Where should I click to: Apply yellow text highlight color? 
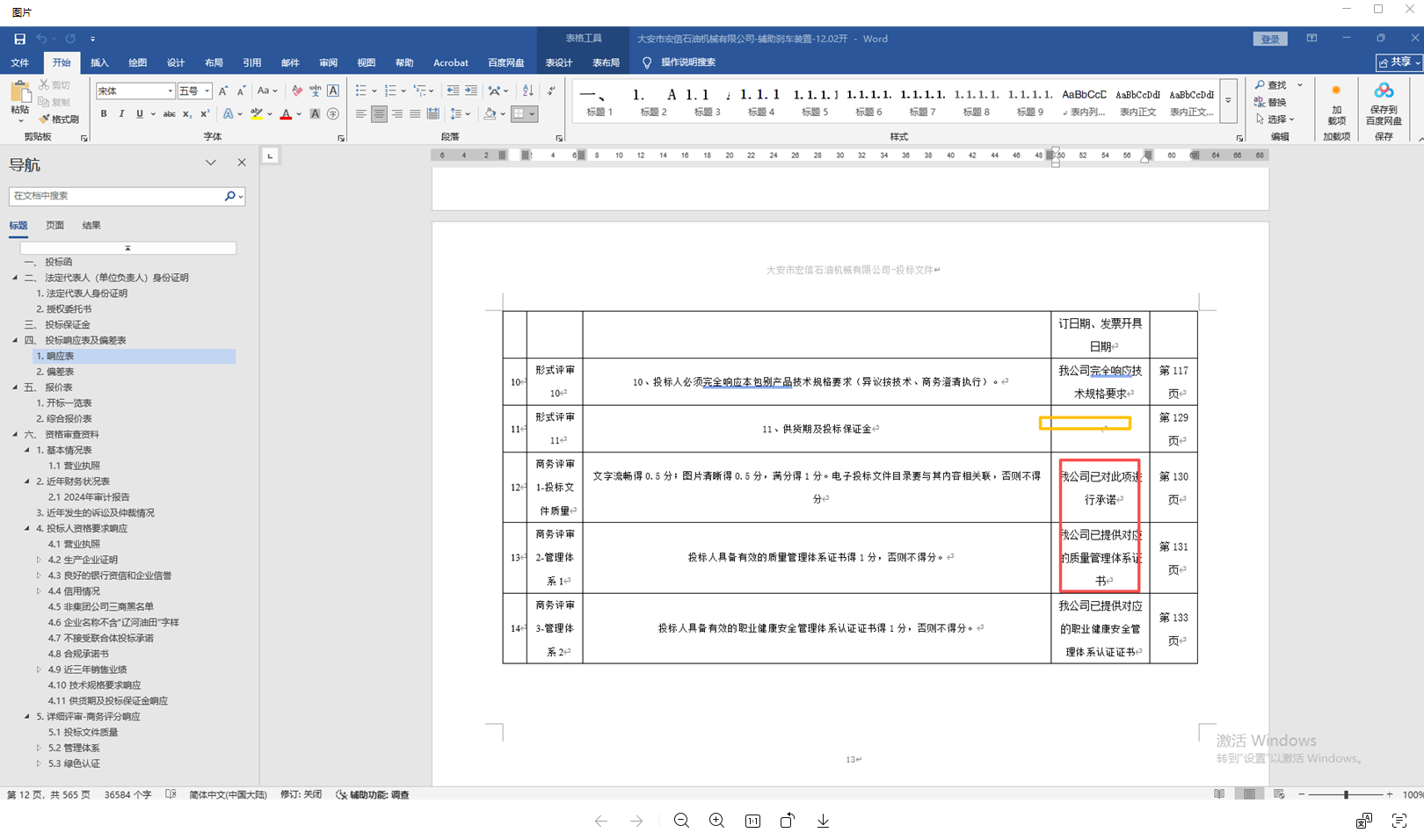[256, 114]
